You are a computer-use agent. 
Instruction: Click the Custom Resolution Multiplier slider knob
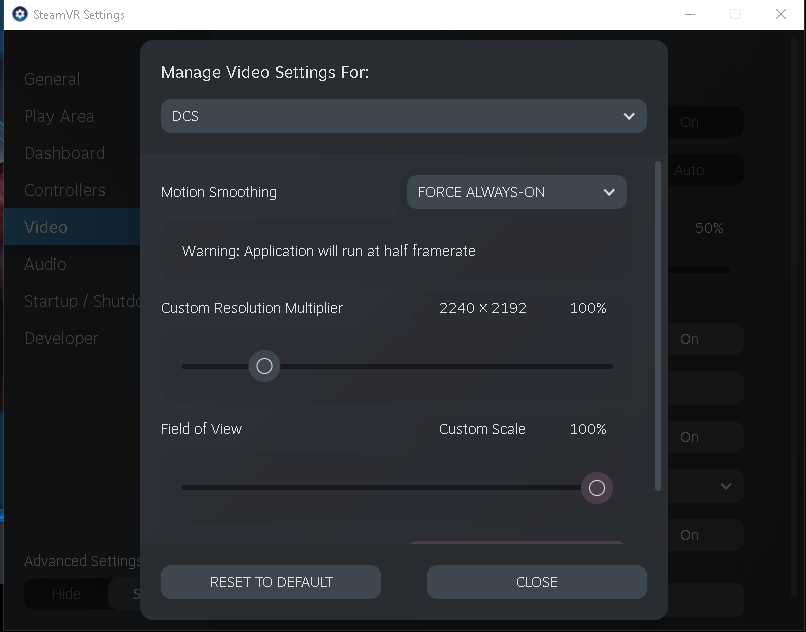click(264, 366)
